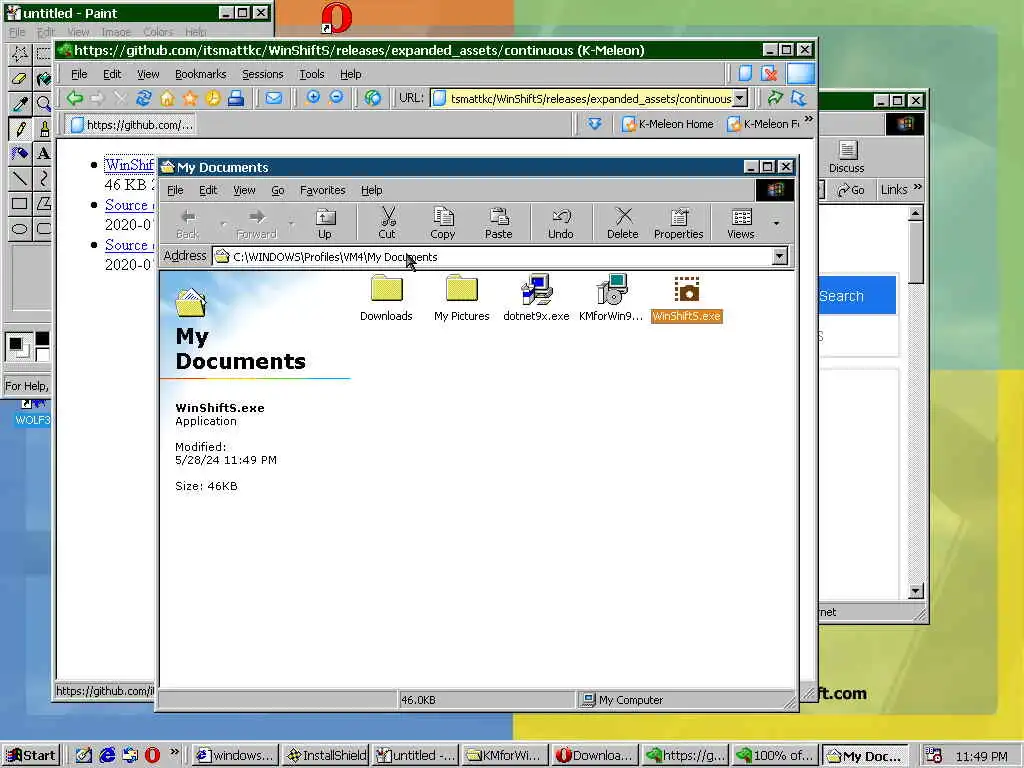Select the My Pictures folder

click(462, 298)
